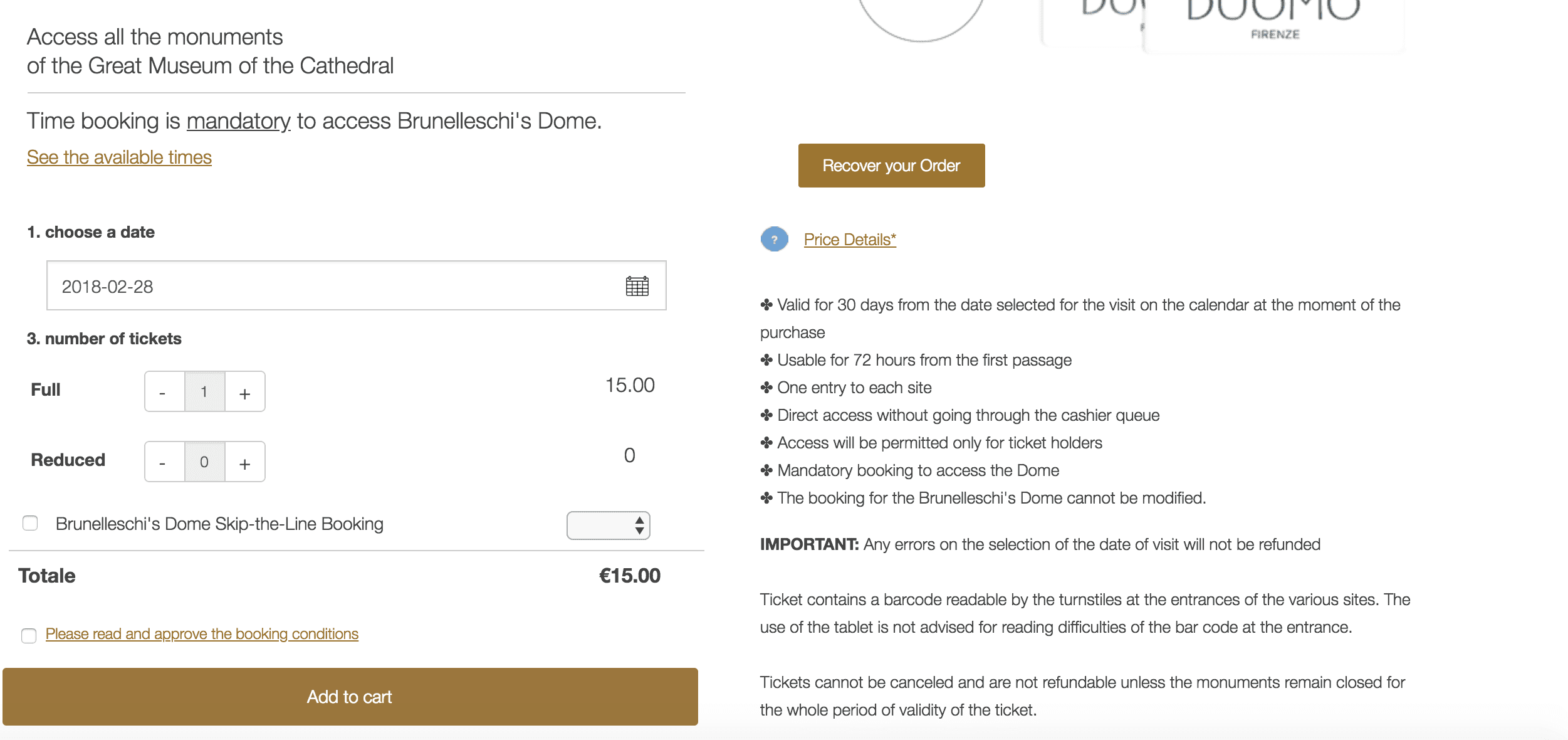
Task: Open the booking conditions link
Action: click(x=202, y=634)
